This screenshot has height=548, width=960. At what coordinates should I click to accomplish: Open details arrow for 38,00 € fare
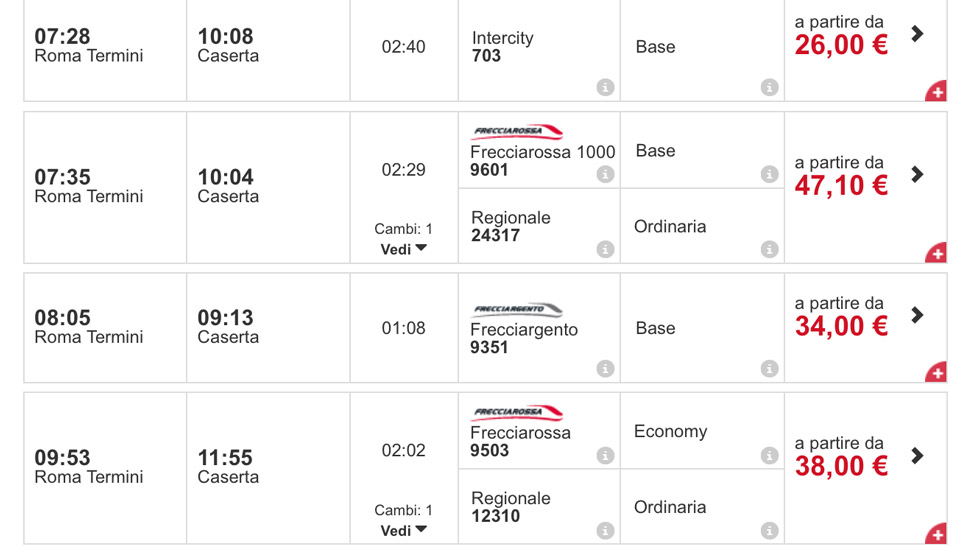(917, 456)
